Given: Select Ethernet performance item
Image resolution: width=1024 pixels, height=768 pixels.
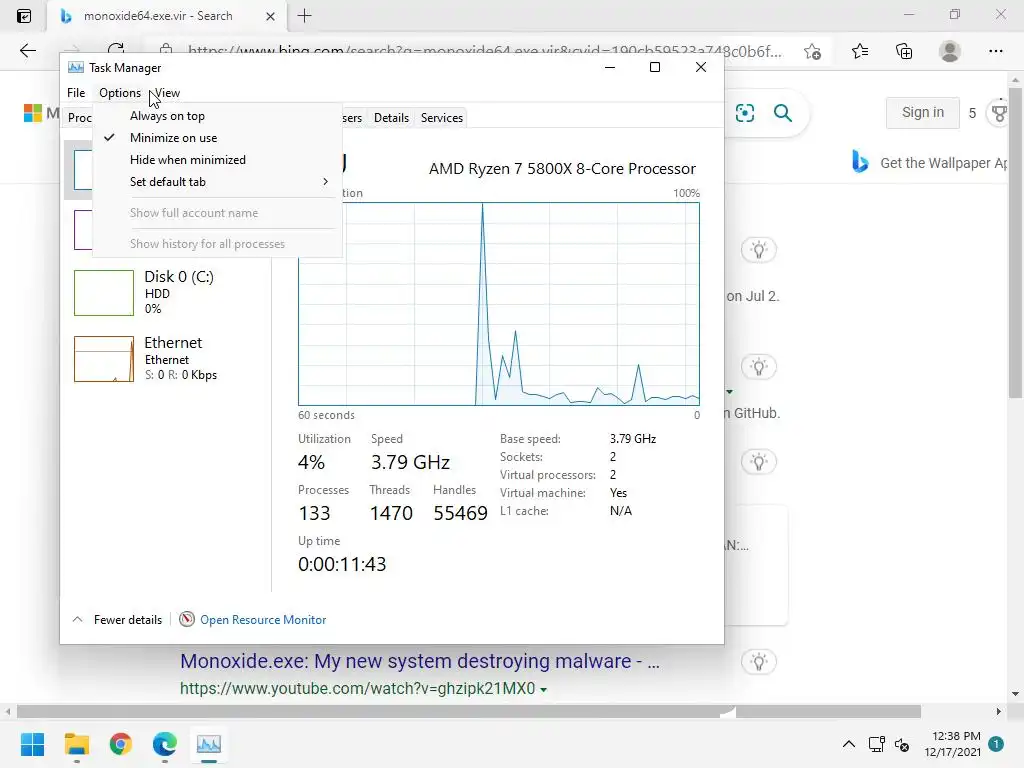Looking at the screenshot, I should coord(165,359).
